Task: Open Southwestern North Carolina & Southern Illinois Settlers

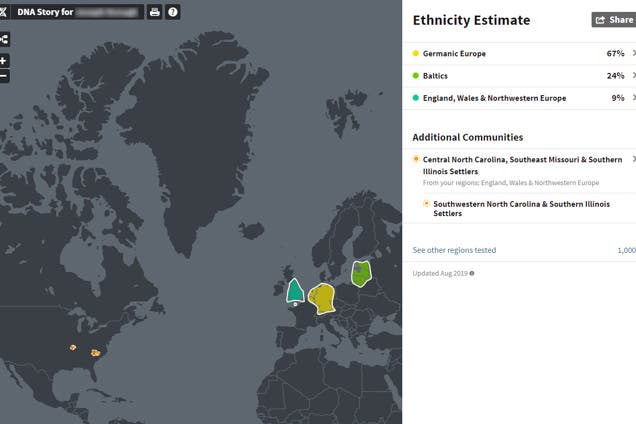Action: 522,209
